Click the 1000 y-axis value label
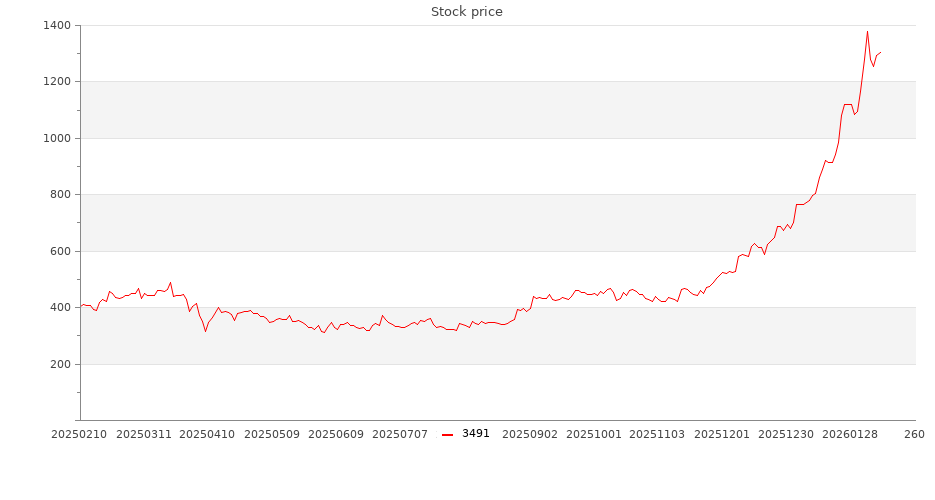 56,138
